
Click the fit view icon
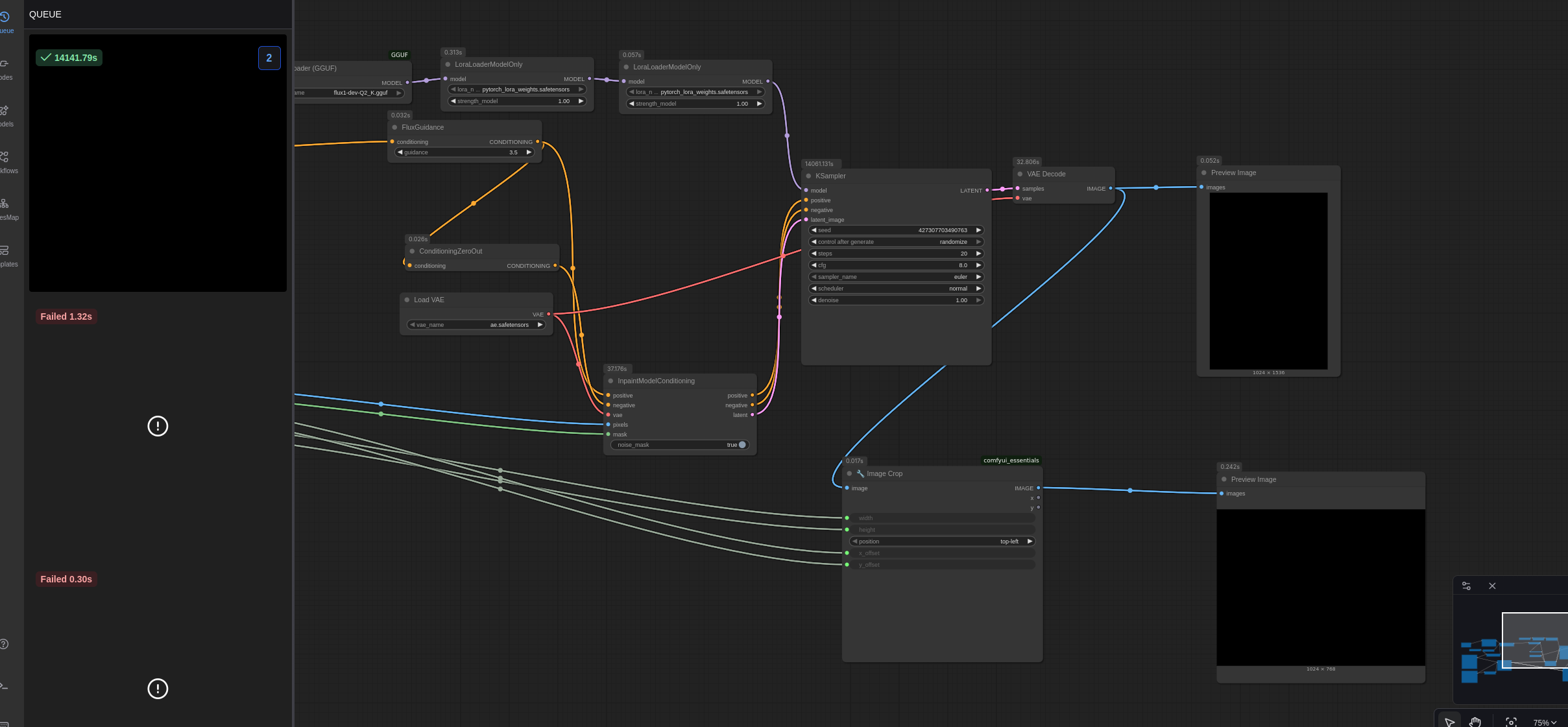[1511, 721]
